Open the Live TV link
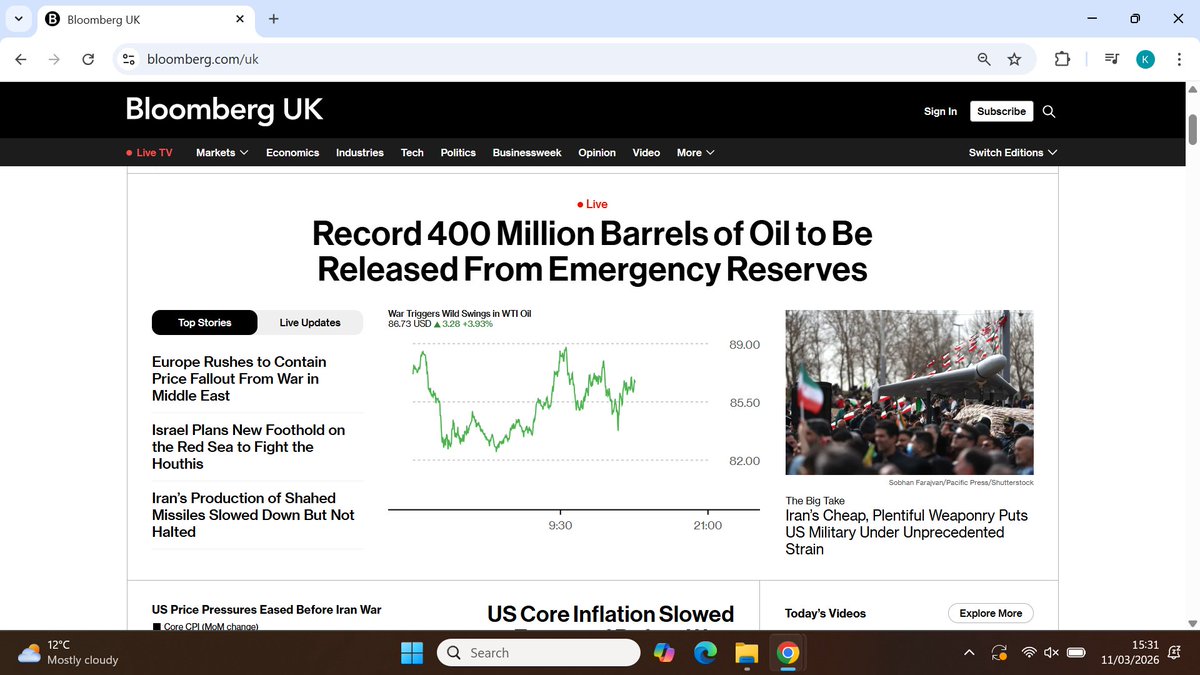The image size is (1200, 675). point(150,153)
